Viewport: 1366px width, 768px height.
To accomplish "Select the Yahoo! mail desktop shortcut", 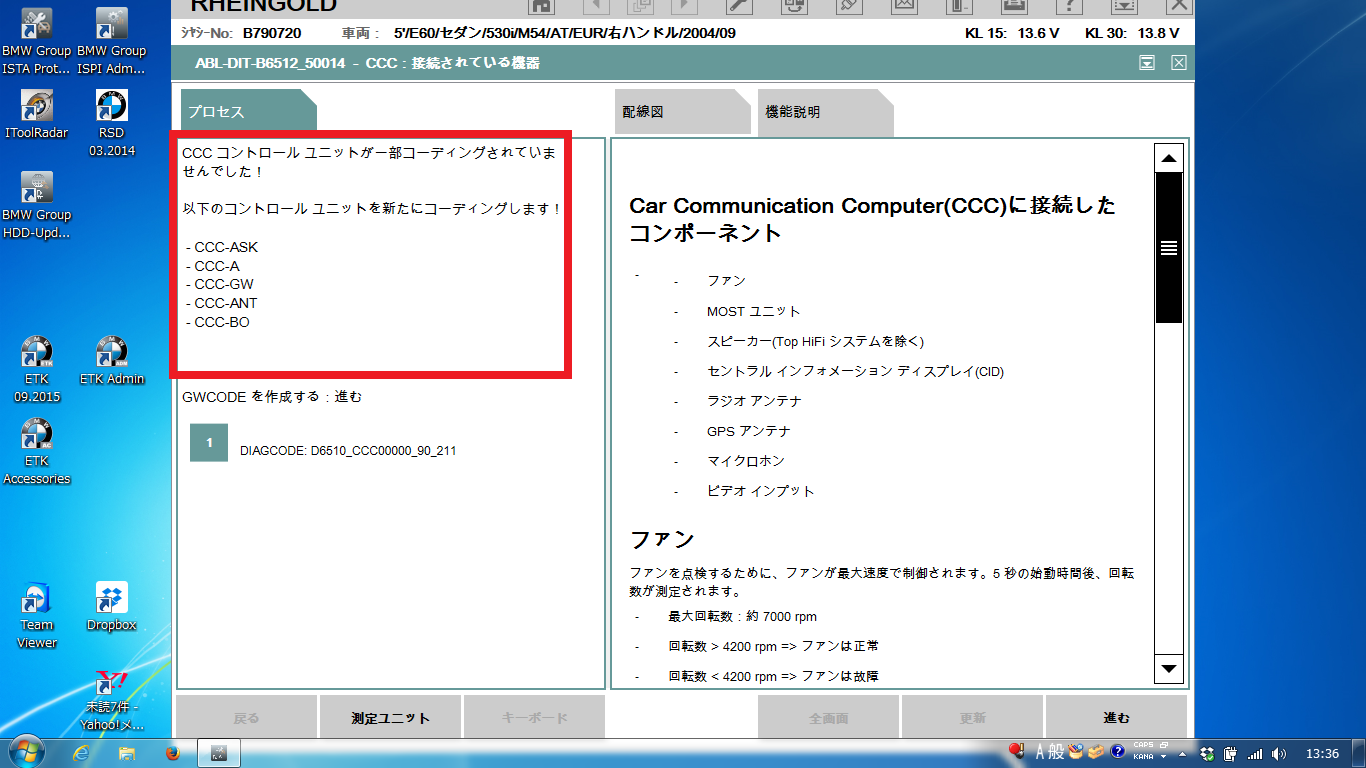I will pyautogui.click(x=111, y=700).
